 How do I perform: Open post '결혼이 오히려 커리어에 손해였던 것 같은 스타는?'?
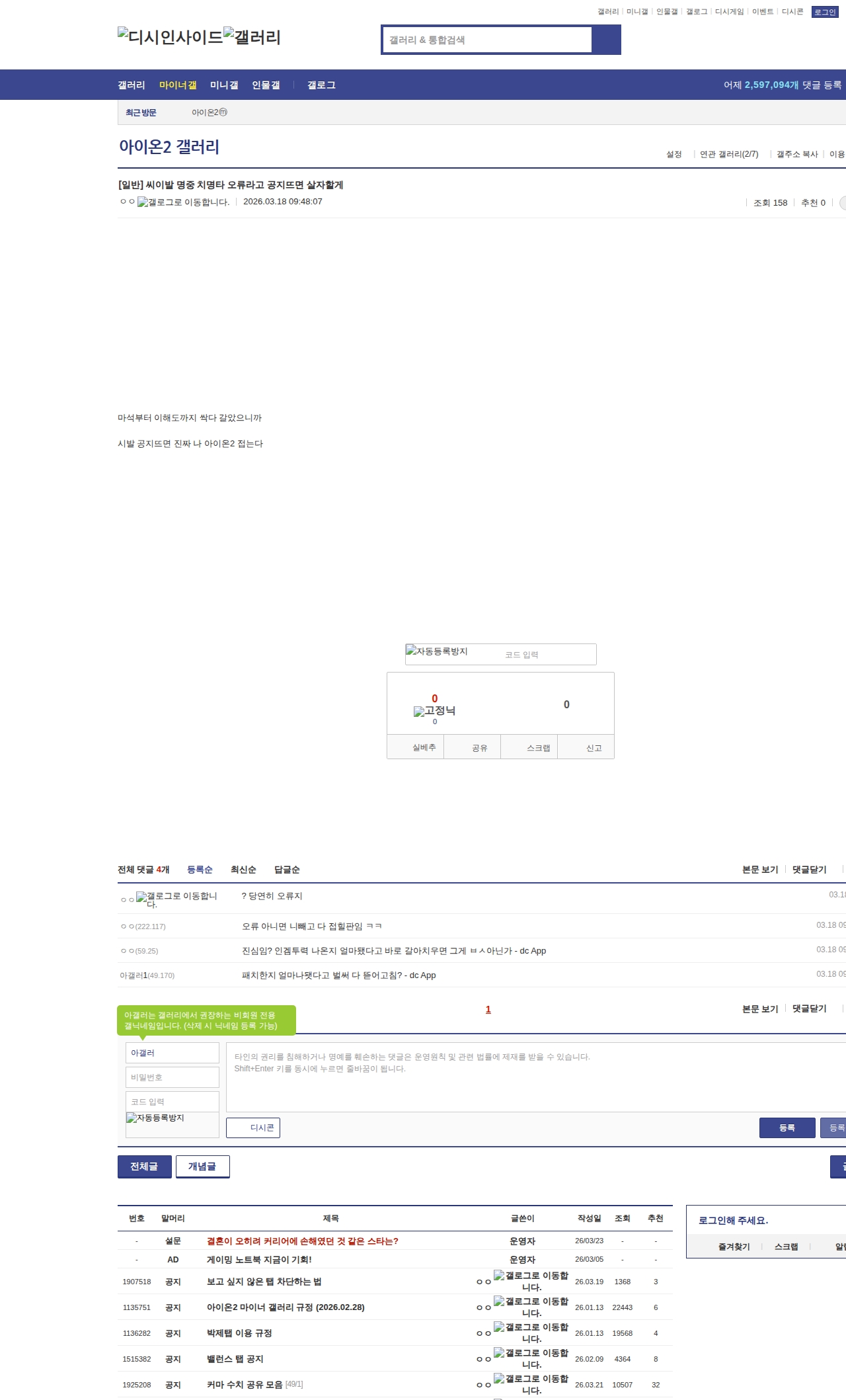click(303, 1241)
